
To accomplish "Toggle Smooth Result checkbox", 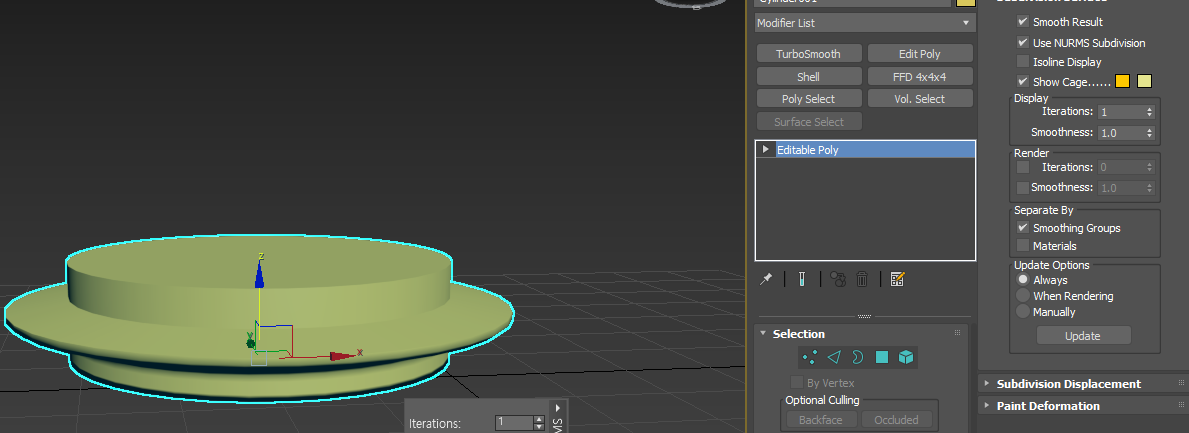I will [1023, 22].
